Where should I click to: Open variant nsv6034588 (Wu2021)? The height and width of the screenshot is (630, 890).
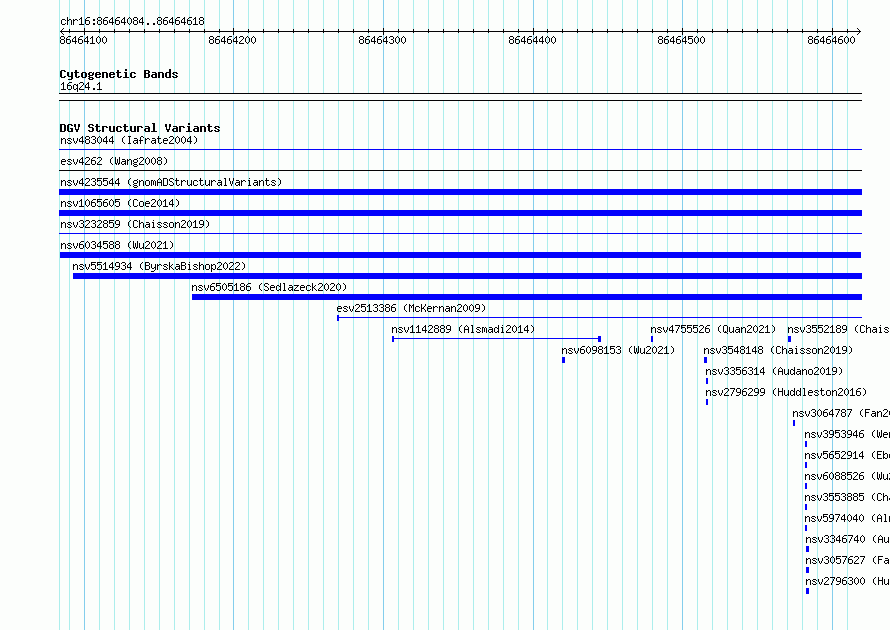click(117, 245)
